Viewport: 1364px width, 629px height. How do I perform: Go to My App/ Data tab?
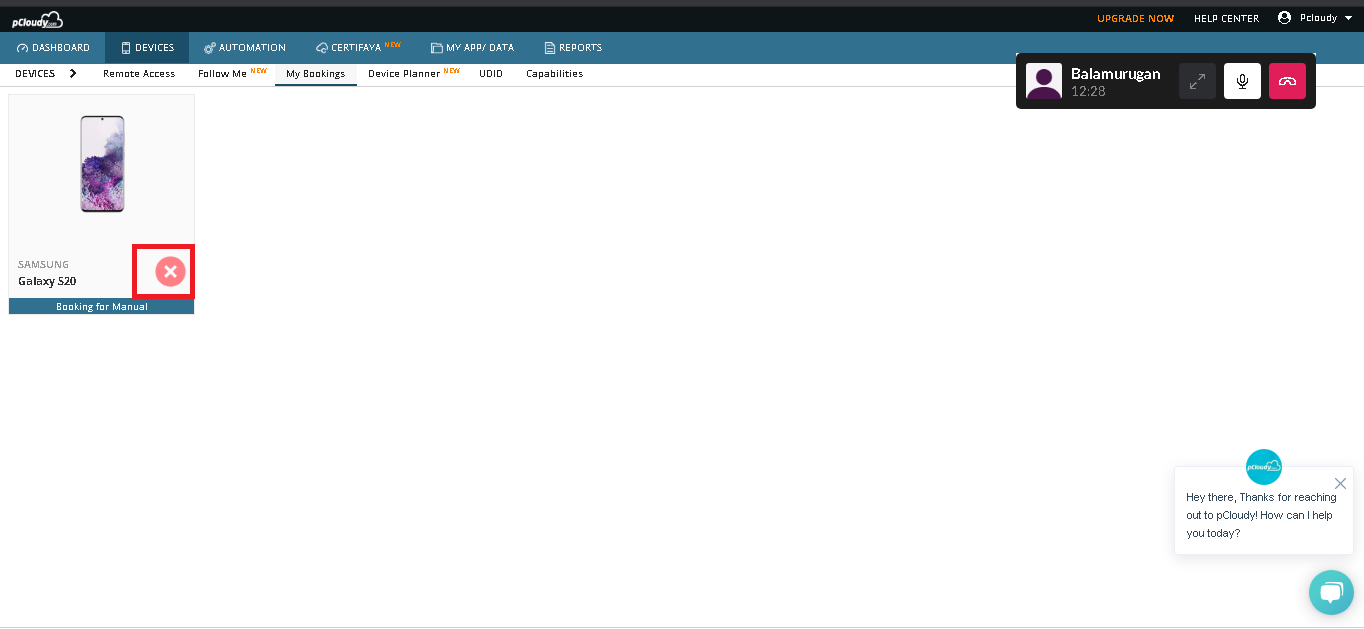[x=472, y=48]
